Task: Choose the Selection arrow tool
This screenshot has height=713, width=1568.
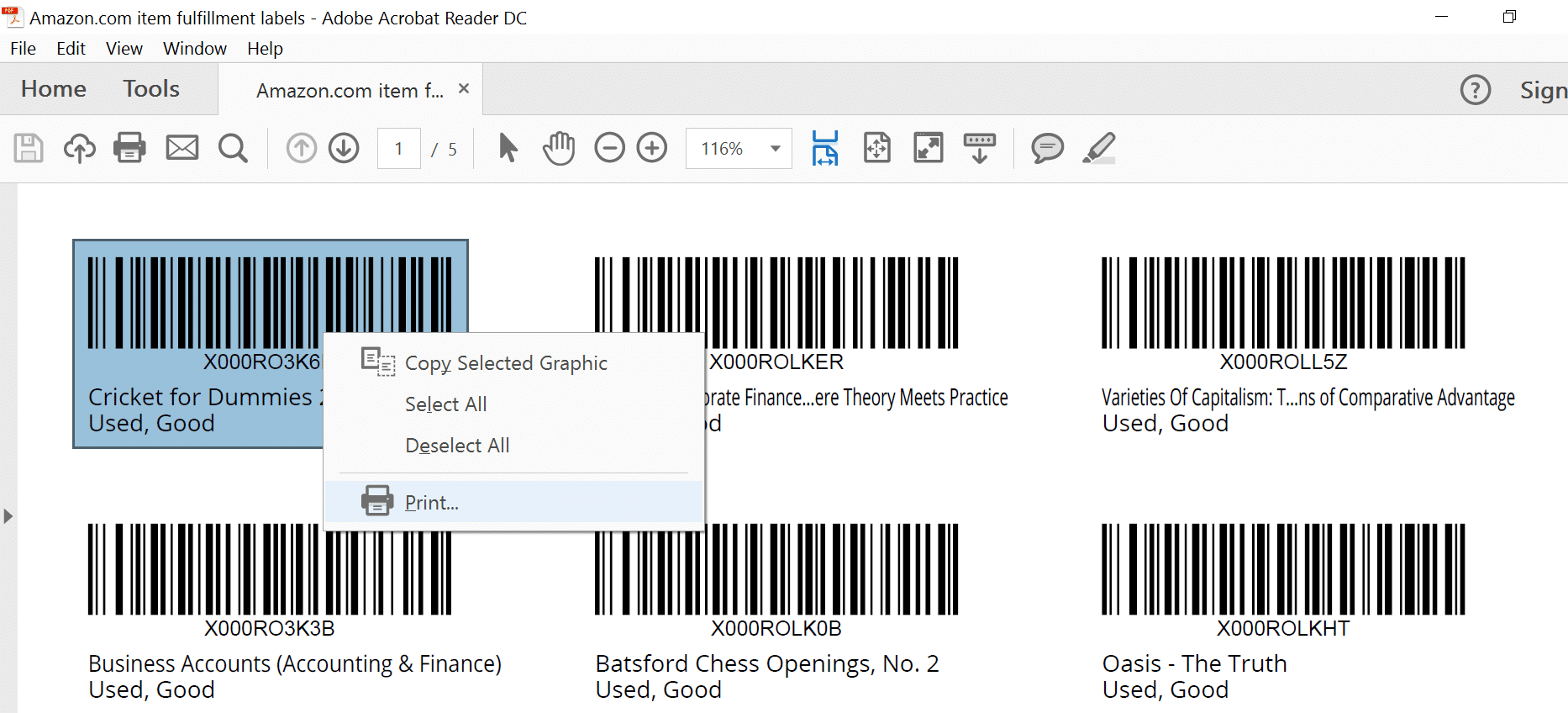Action: [508, 148]
